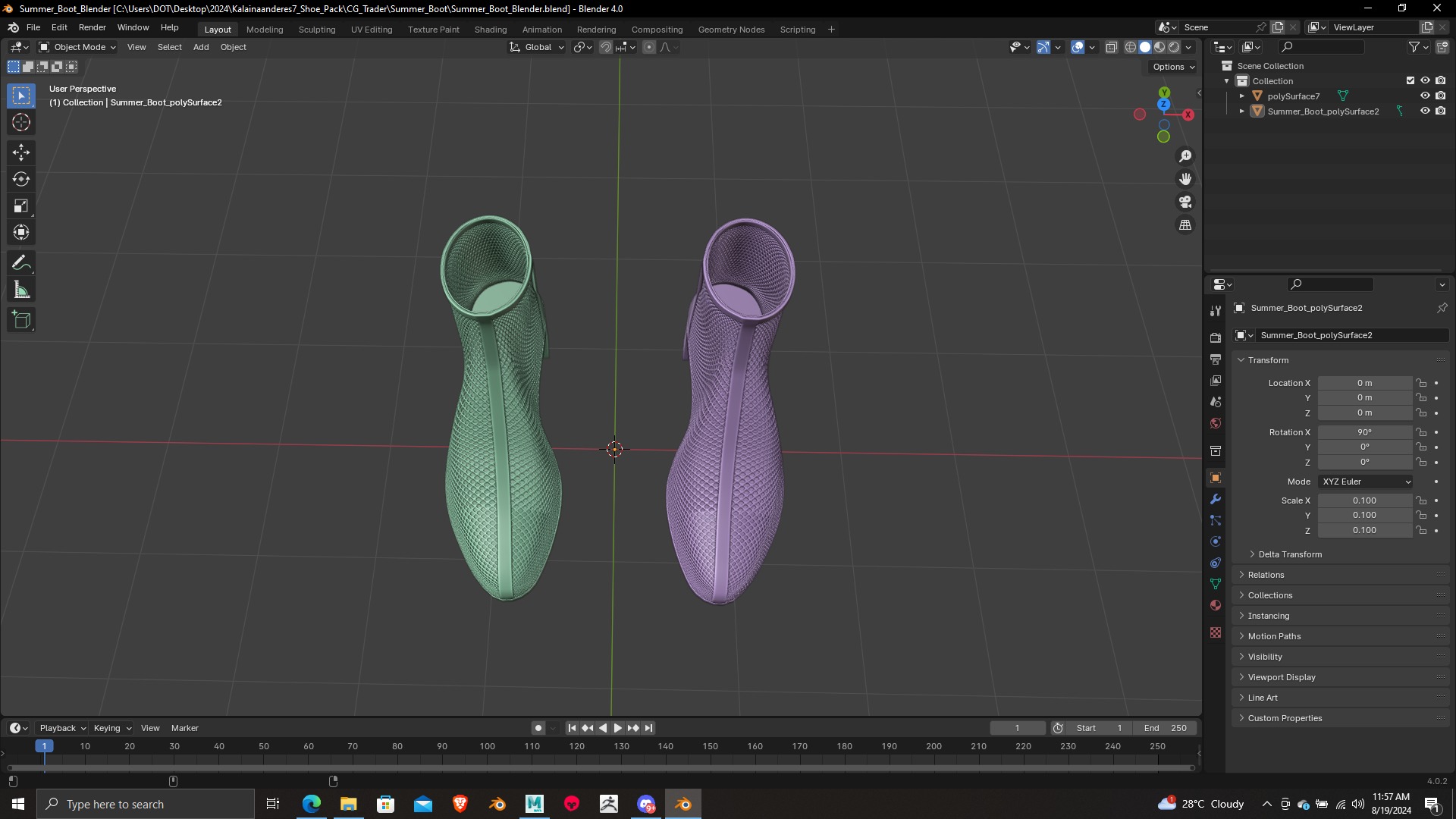Open the Global orientation dropdown

click(x=537, y=47)
